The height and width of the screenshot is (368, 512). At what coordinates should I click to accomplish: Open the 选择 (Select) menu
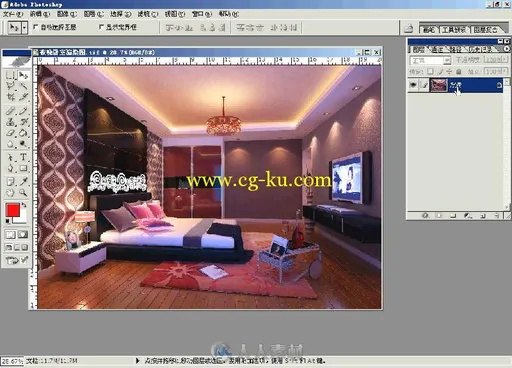point(120,14)
